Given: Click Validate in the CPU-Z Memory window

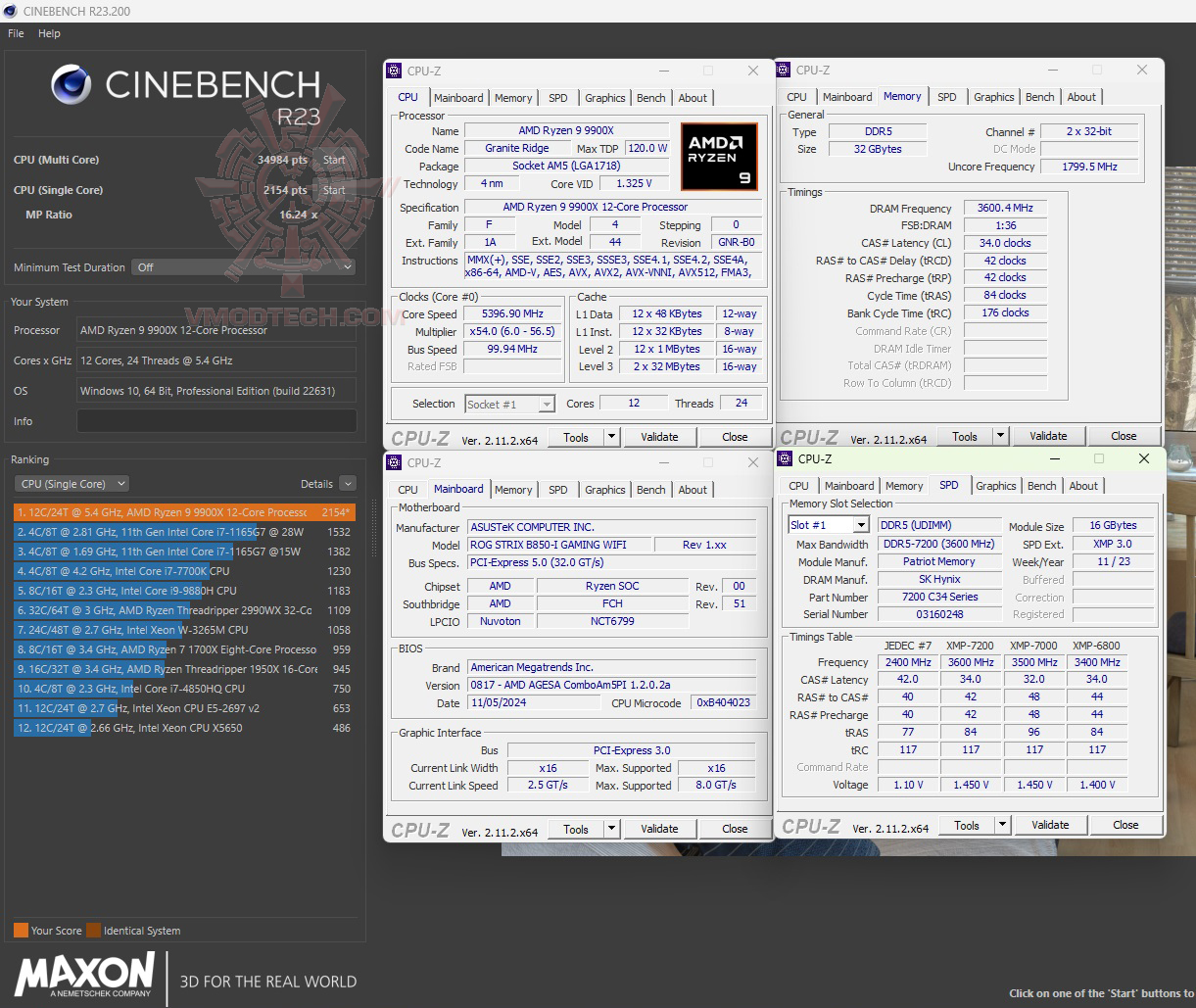Looking at the screenshot, I should point(1048,436).
